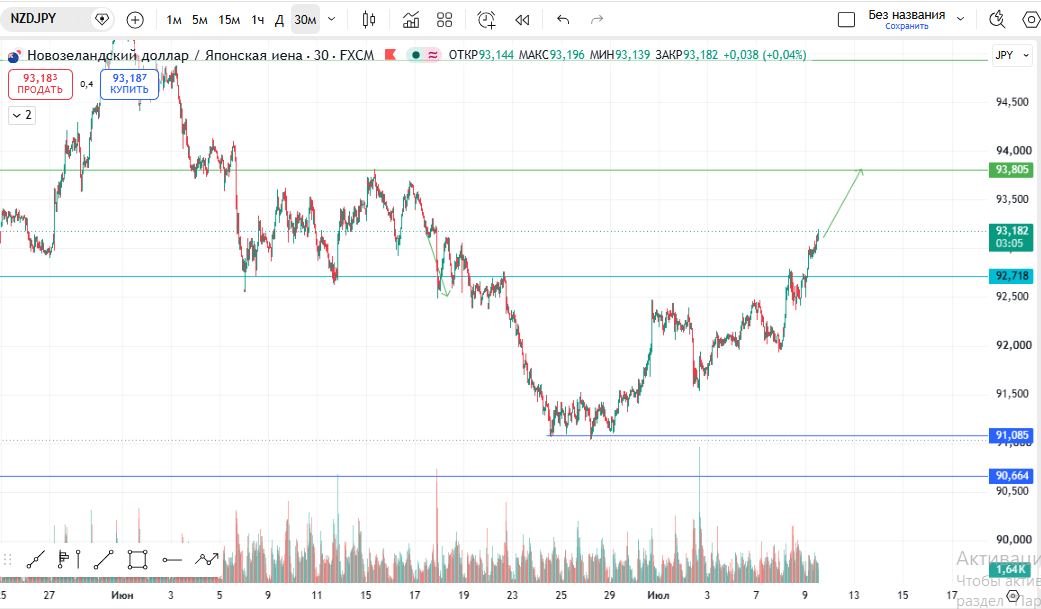The width and height of the screenshot is (1041, 609).
Task: Collapse the indicator legend with '2' chevron
Action: (x=22, y=115)
